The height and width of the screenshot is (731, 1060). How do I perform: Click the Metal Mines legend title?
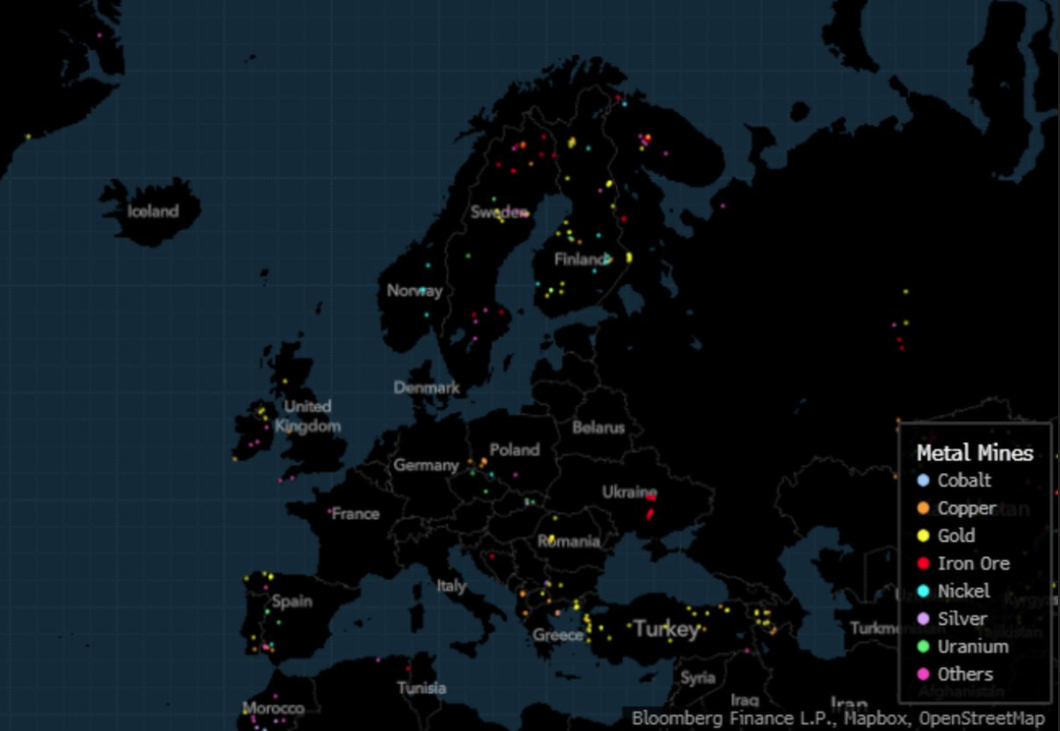974,453
